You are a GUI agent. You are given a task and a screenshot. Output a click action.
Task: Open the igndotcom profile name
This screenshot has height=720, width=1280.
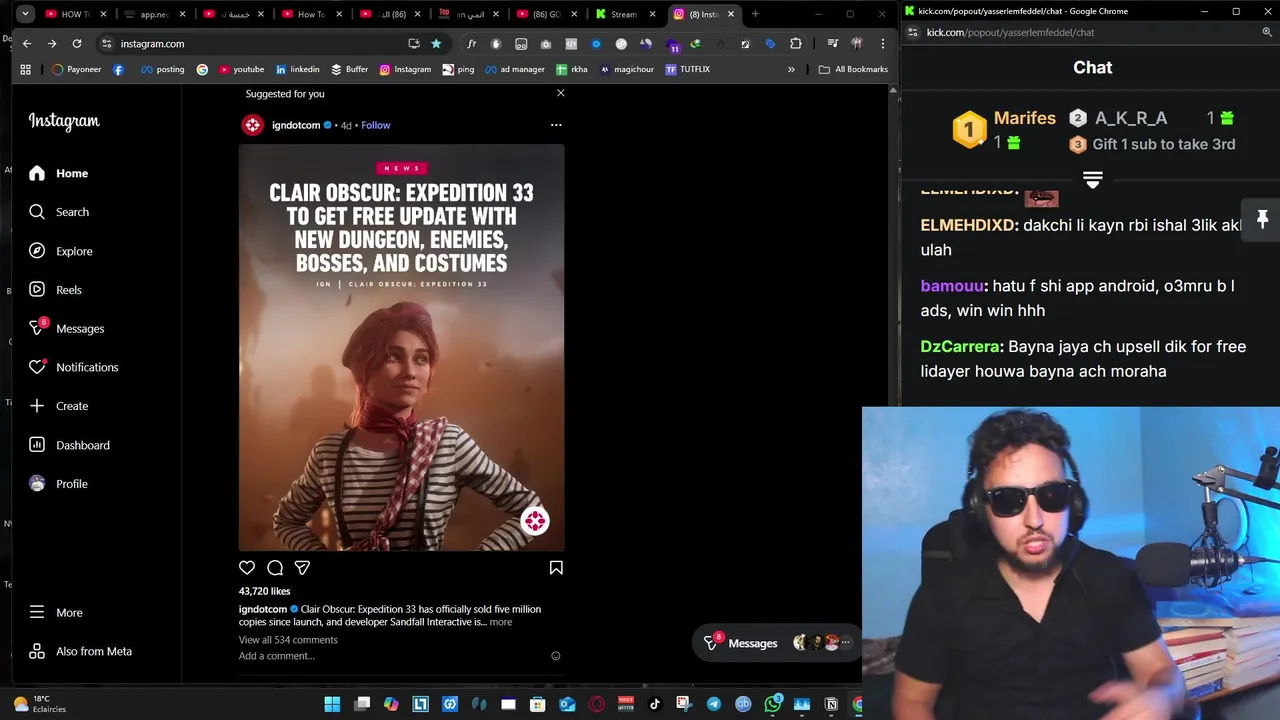[296, 125]
